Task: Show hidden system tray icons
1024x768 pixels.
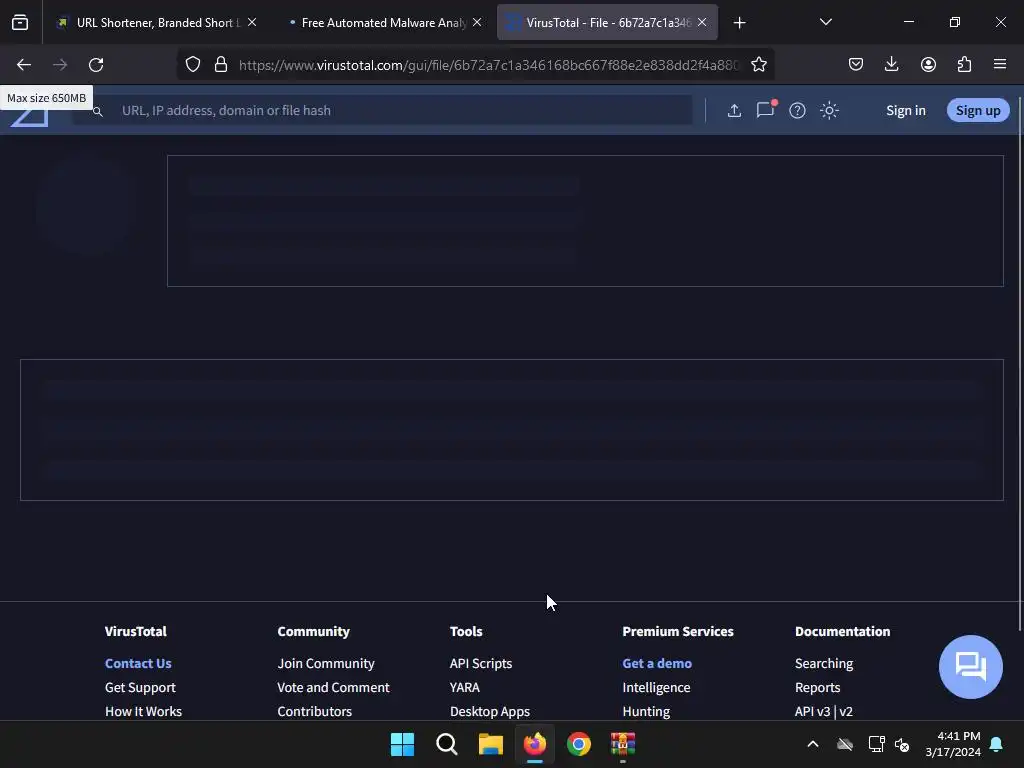Action: tap(813, 744)
